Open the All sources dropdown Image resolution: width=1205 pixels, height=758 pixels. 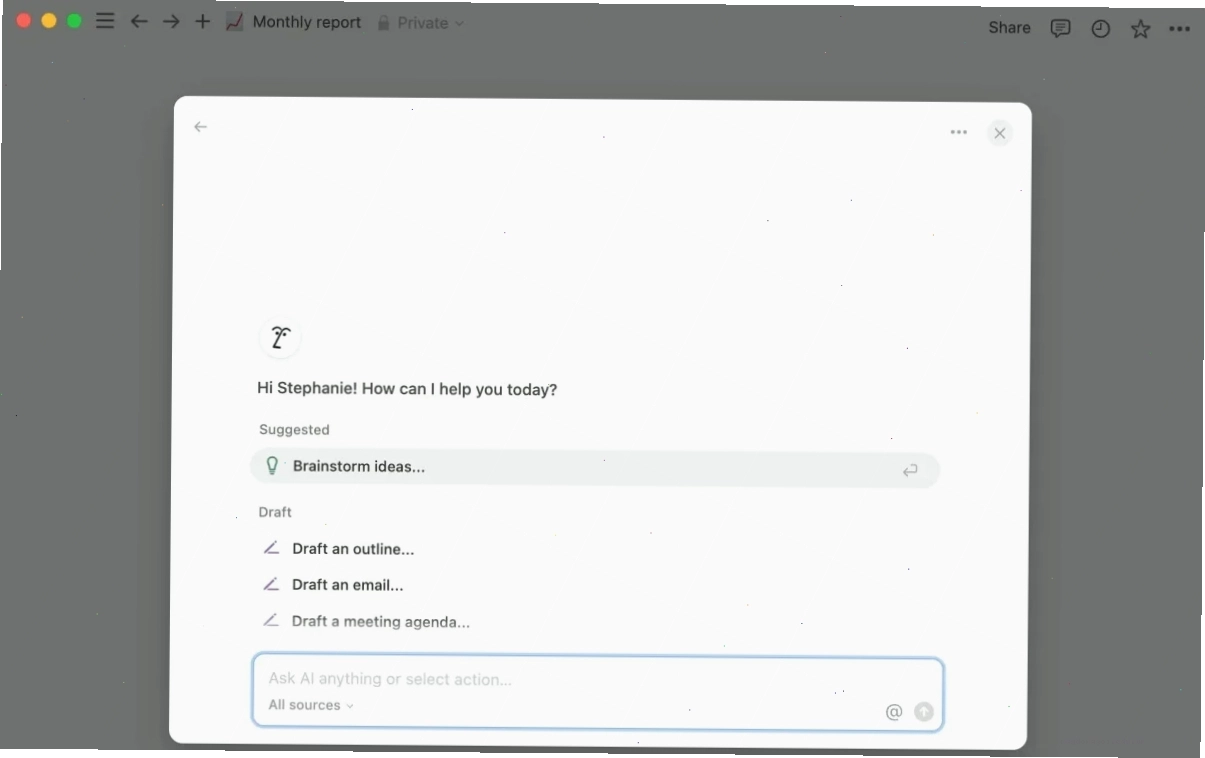311,705
